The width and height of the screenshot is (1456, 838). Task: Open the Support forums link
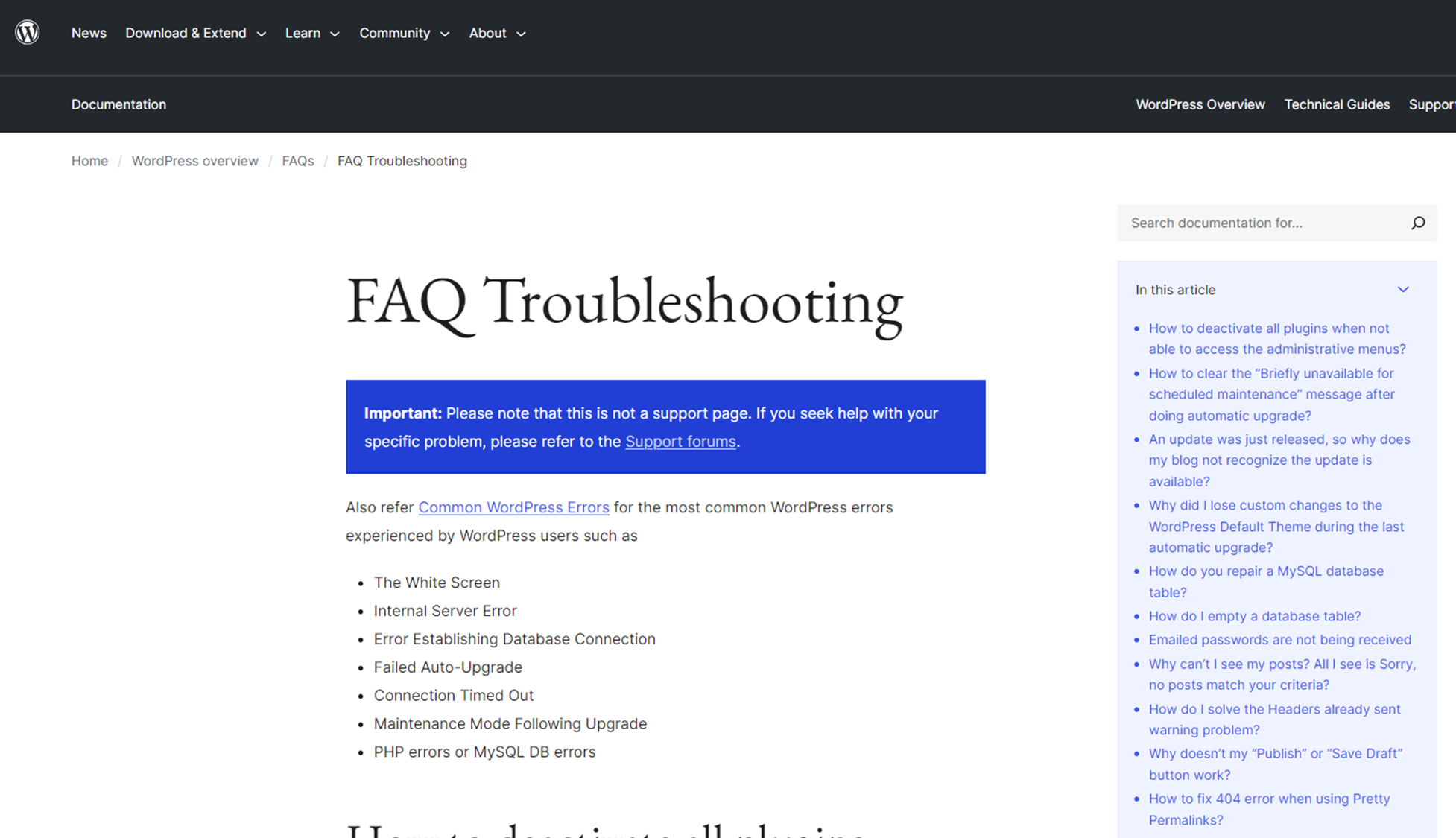tap(680, 442)
